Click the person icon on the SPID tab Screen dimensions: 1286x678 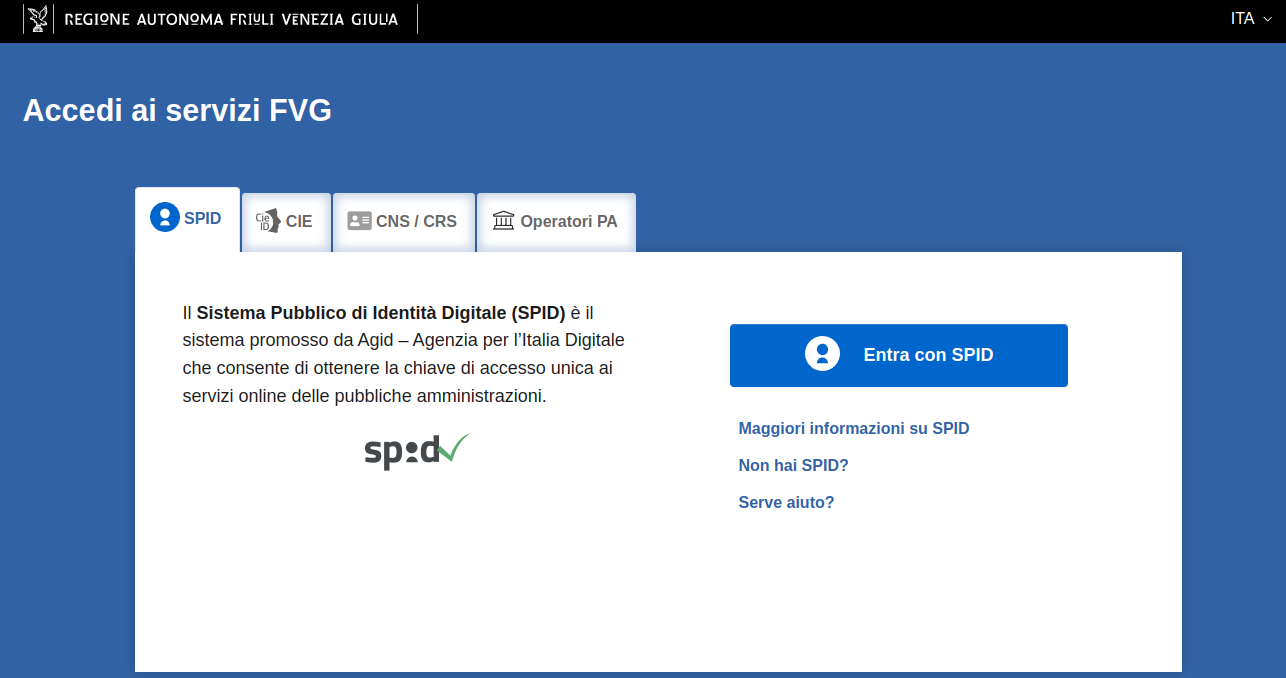point(164,217)
